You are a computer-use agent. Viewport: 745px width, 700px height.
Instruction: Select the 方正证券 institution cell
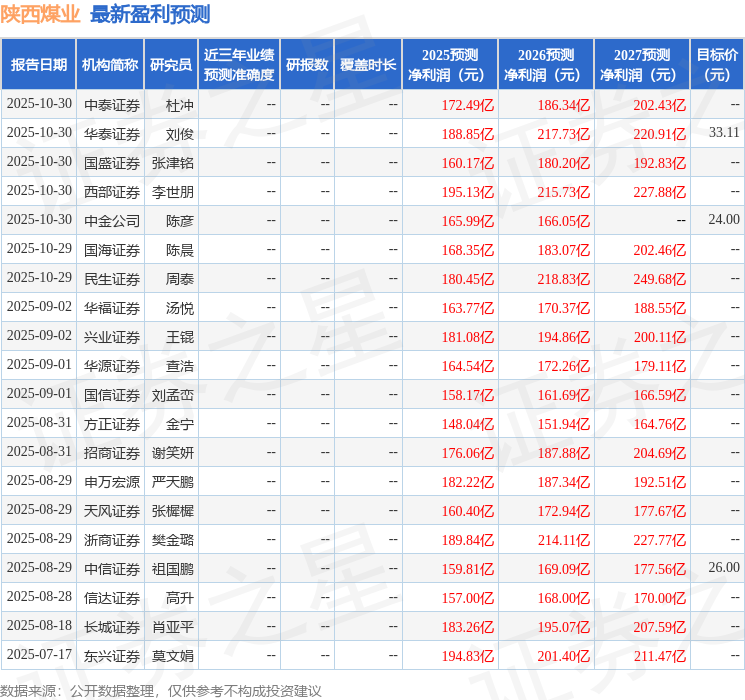point(112,424)
